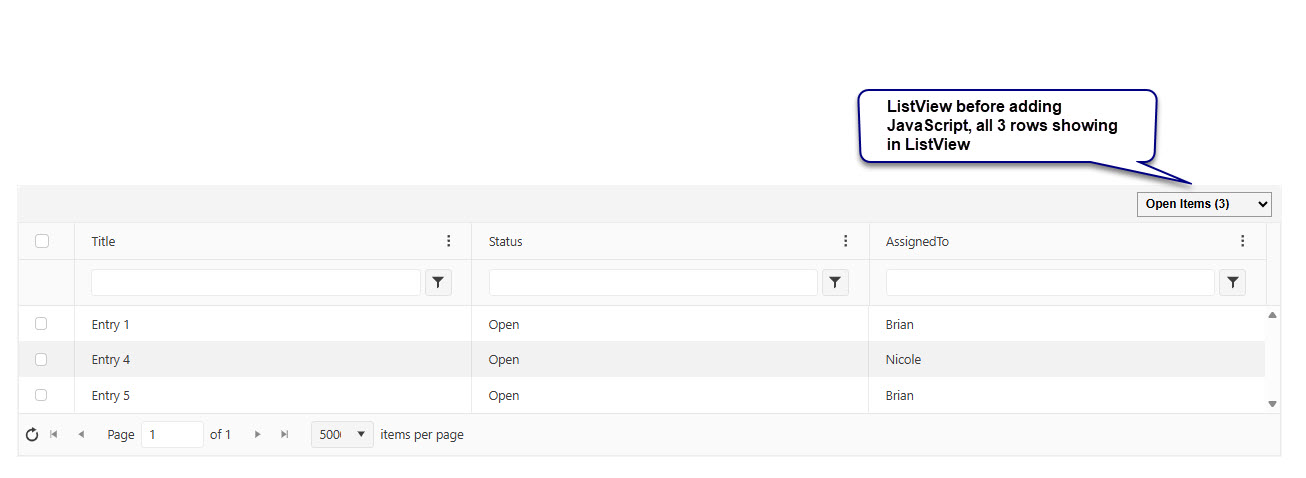Click the Status column filter icon
Screen dimensions: 1306x478
point(835,283)
